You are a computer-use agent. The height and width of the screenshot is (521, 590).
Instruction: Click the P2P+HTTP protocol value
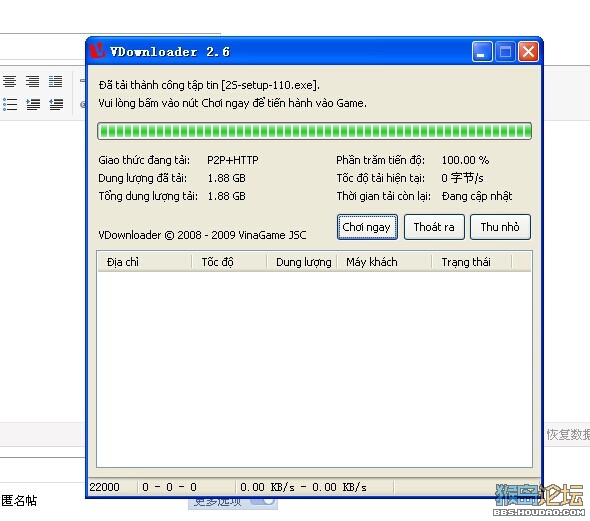coord(233,160)
